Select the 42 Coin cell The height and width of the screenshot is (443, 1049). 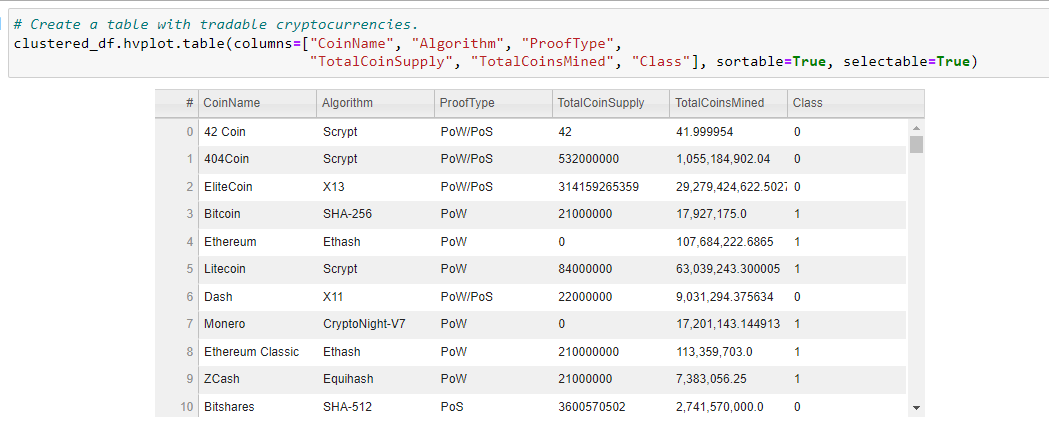coord(258,132)
